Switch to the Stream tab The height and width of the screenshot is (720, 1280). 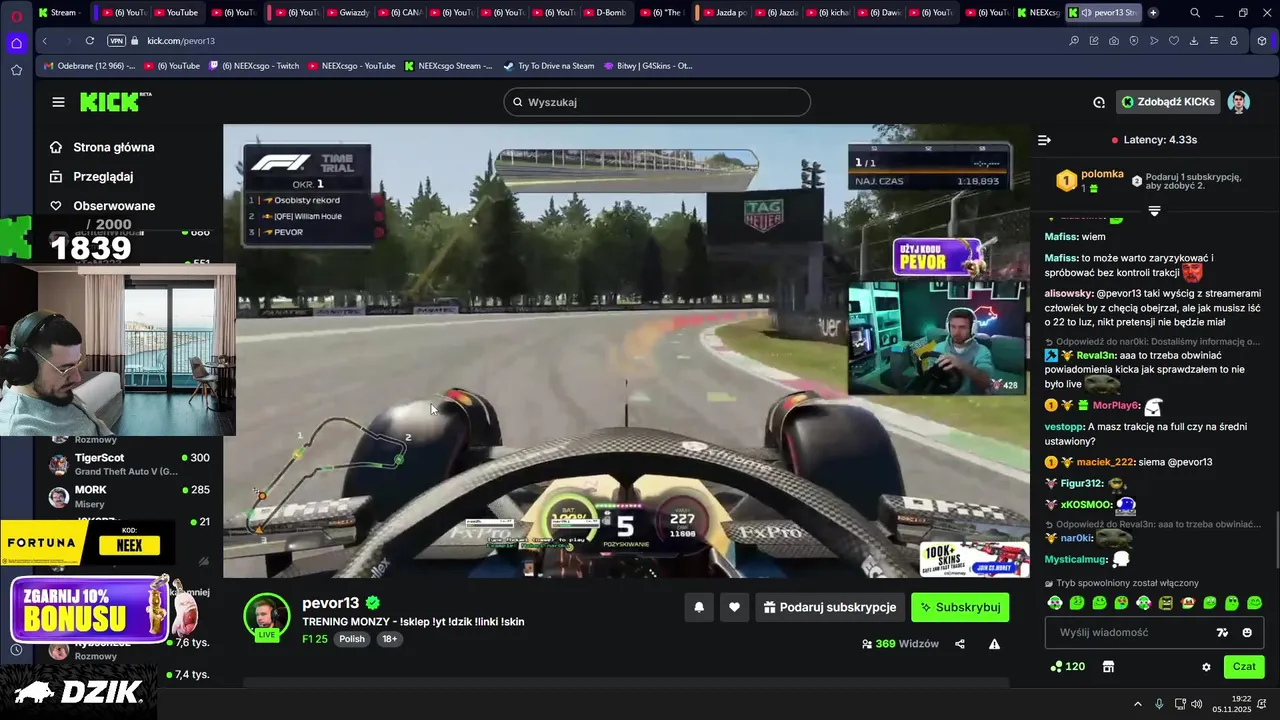pyautogui.click(x=60, y=13)
